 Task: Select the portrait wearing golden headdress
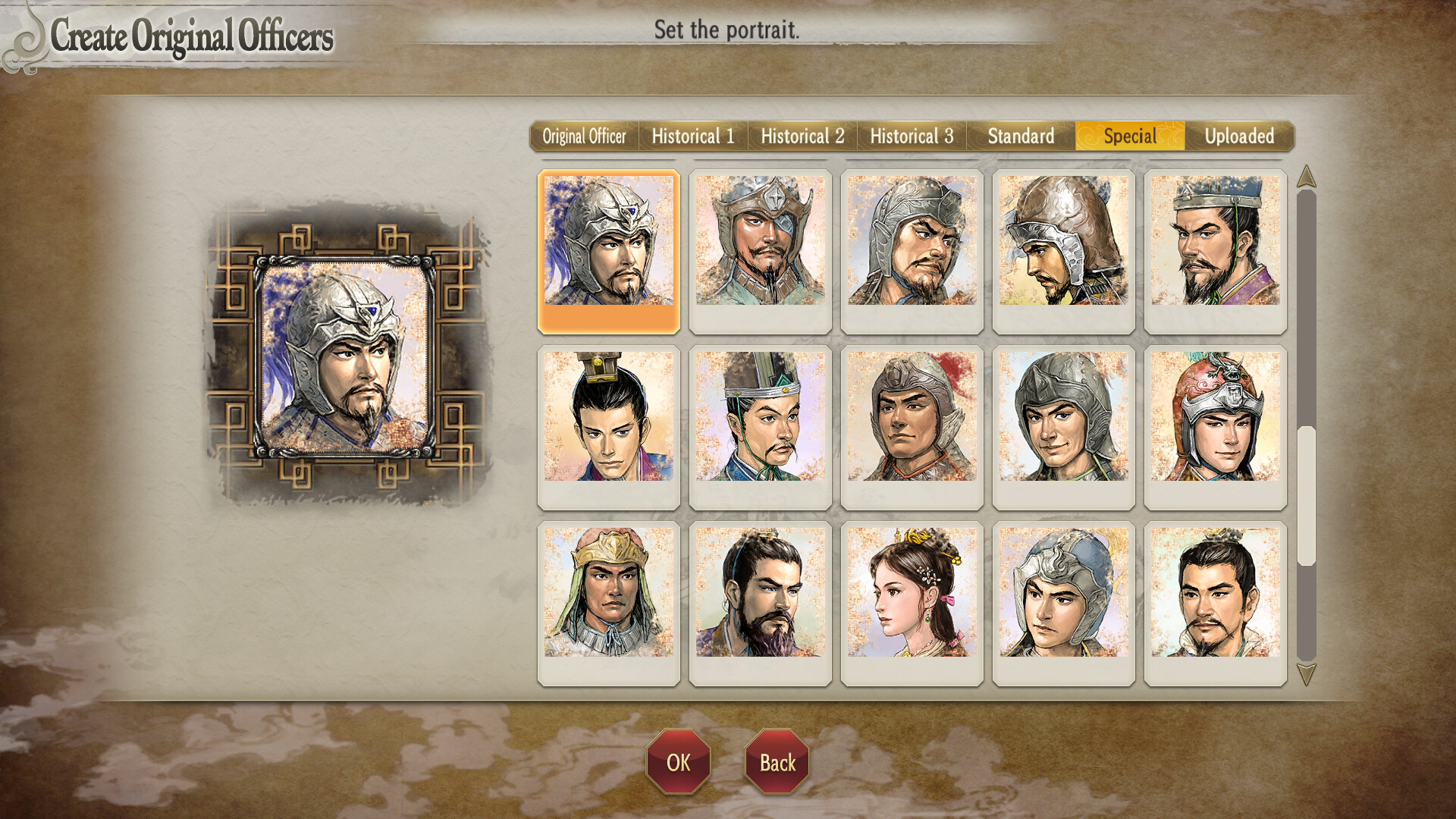pyautogui.click(x=609, y=603)
